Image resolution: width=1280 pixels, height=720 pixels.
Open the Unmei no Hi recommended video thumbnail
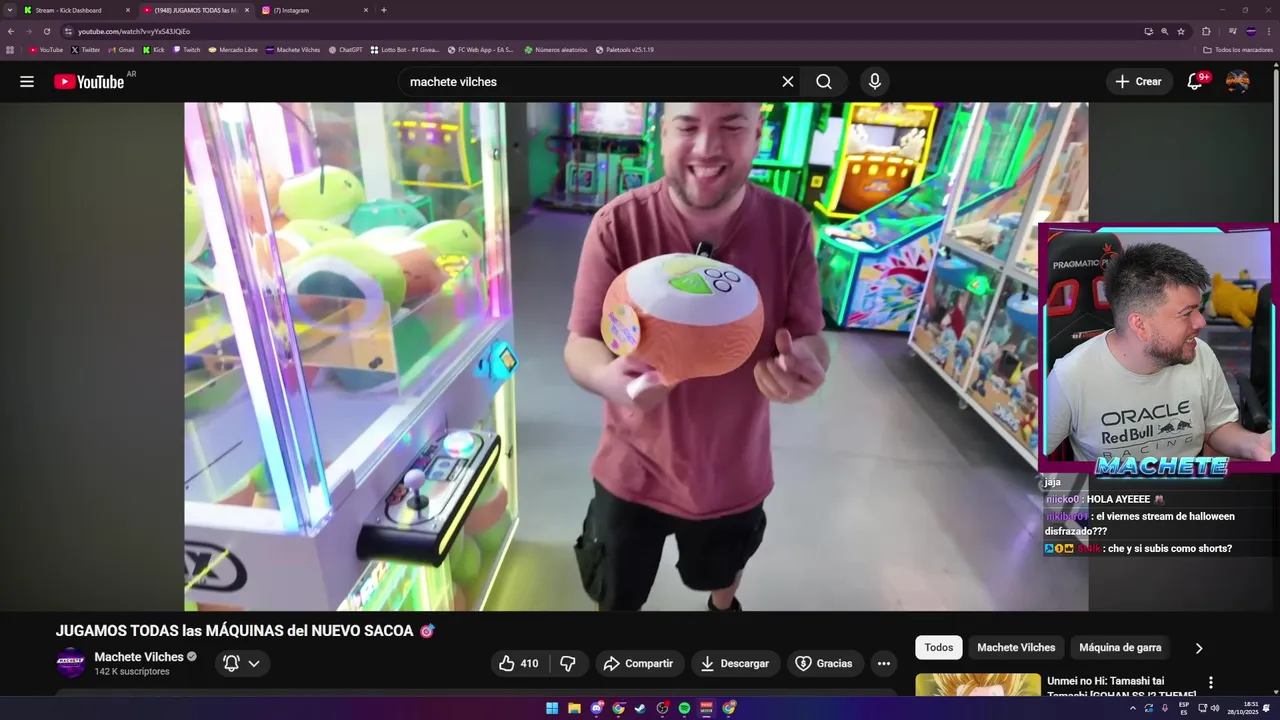click(978, 685)
